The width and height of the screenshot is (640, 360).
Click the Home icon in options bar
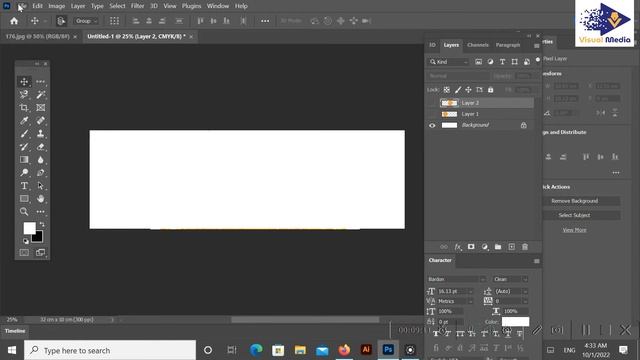click(14, 21)
